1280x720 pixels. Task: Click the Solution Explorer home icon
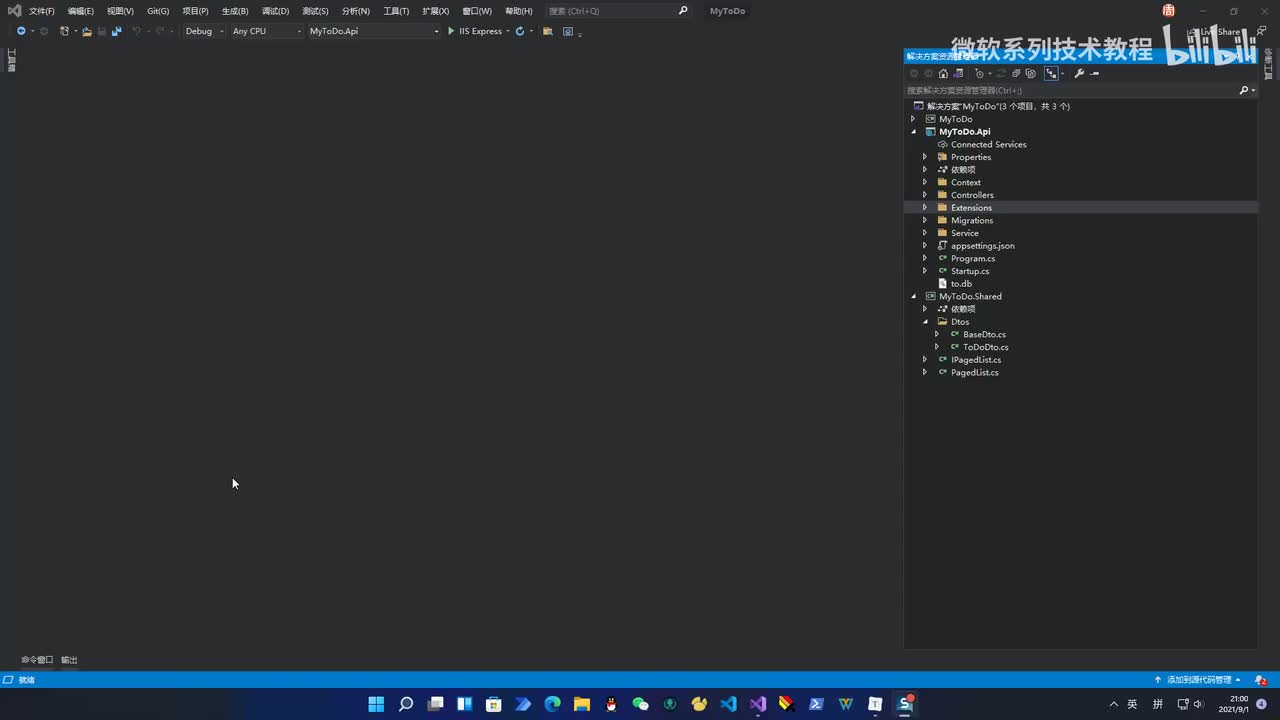pyautogui.click(x=943, y=73)
